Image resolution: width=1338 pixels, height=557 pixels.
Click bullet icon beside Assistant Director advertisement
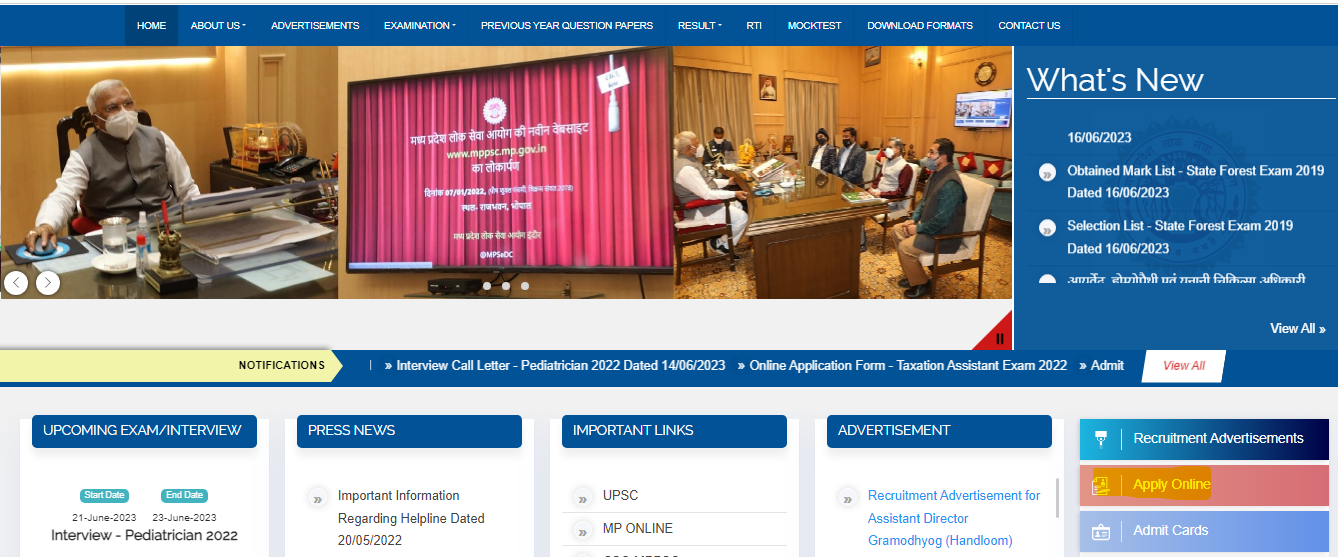(848, 497)
